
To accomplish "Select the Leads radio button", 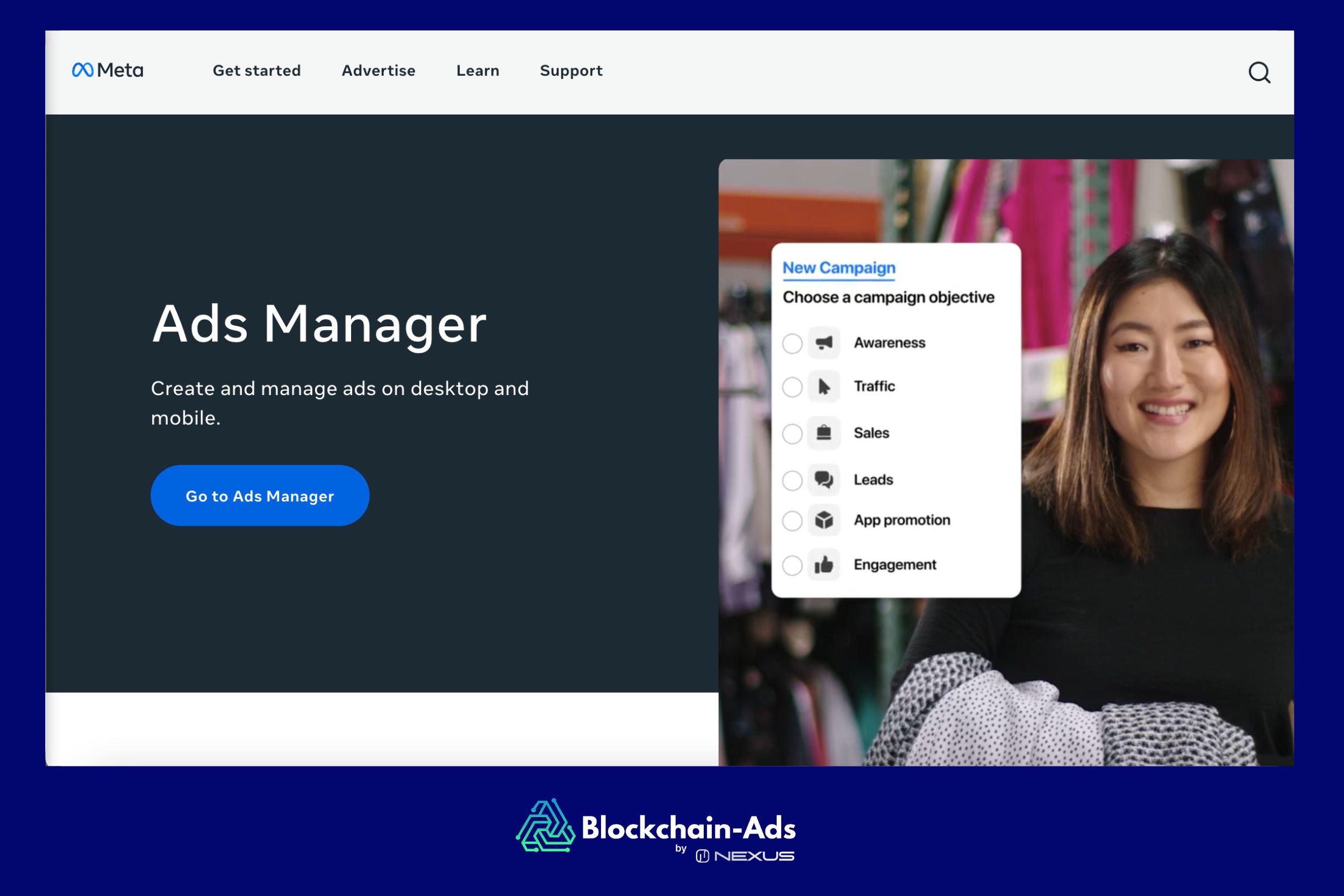I will [x=792, y=480].
